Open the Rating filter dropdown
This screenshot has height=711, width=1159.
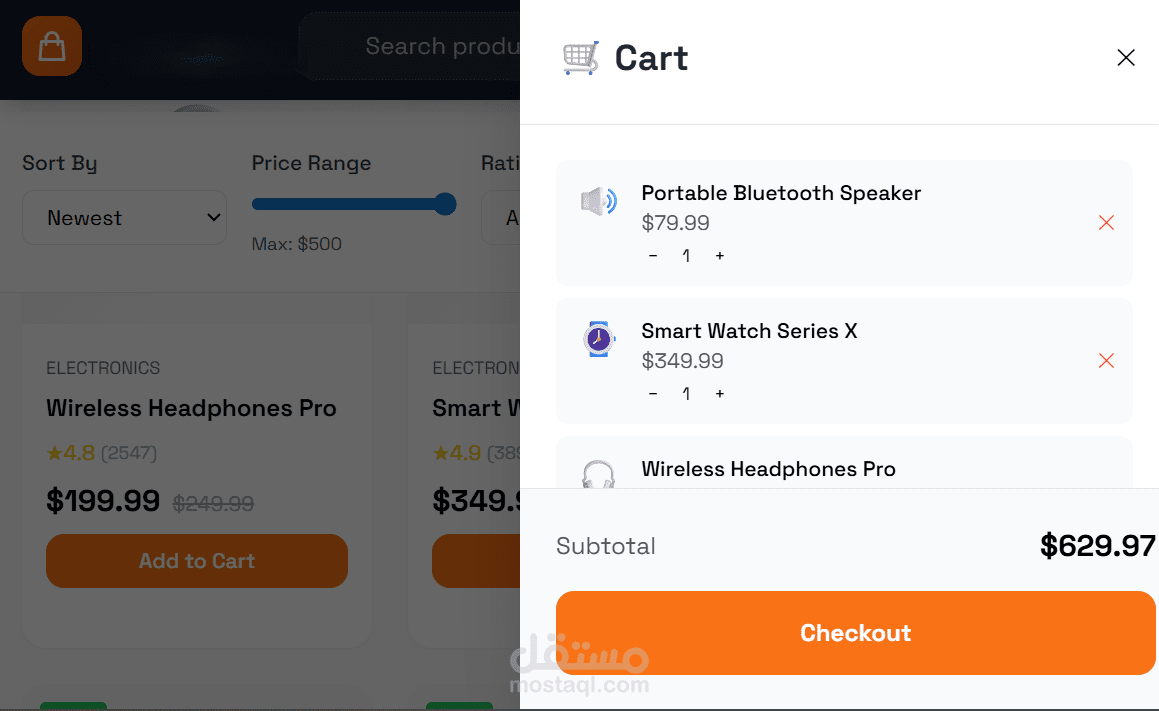click(502, 218)
